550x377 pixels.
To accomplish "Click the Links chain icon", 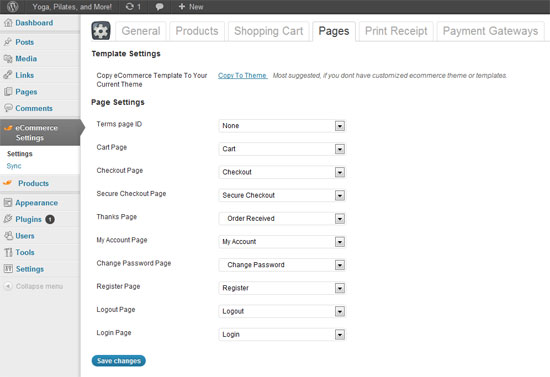I will (x=8, y=75).
